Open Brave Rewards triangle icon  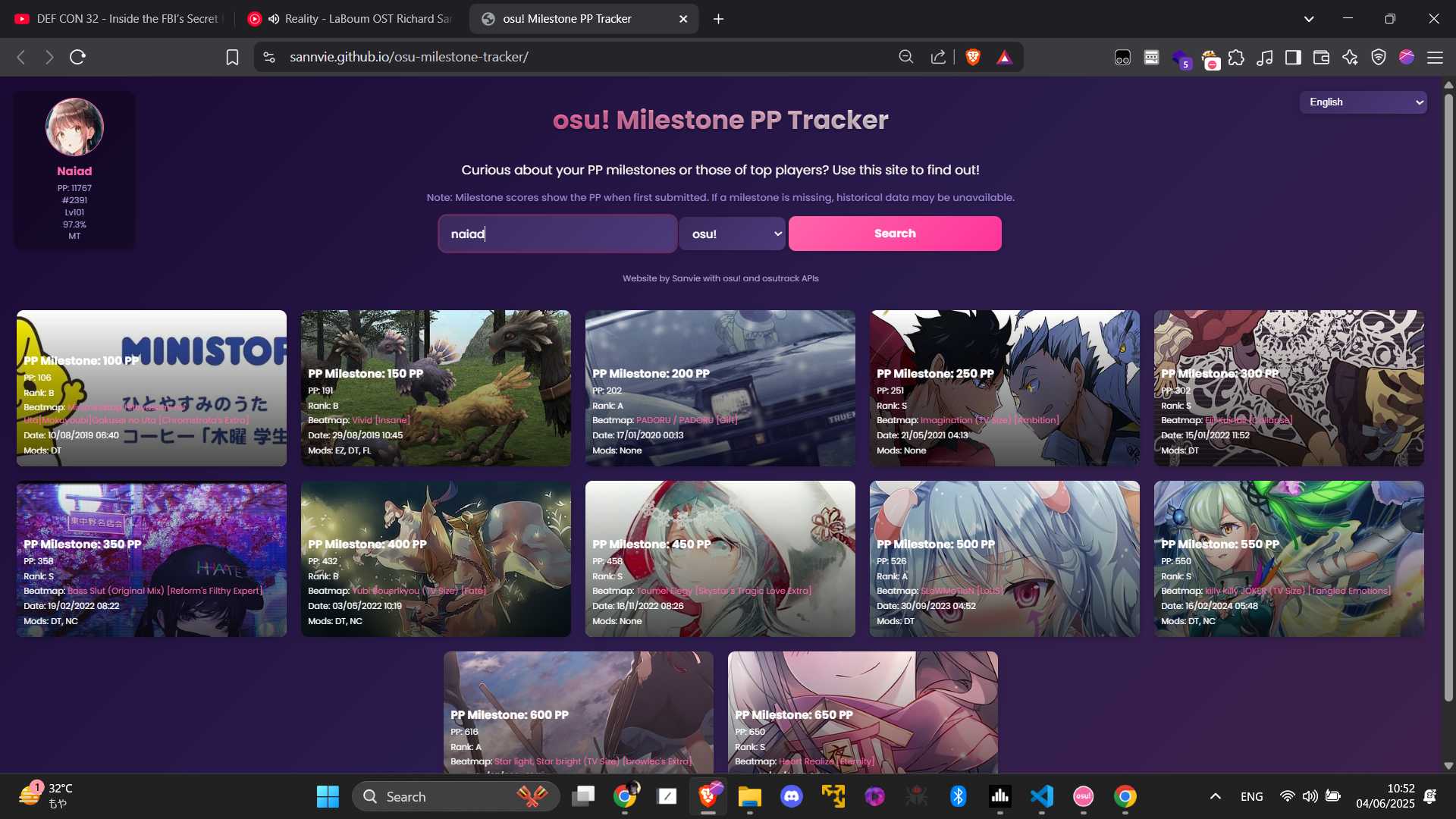point(1005,57)
